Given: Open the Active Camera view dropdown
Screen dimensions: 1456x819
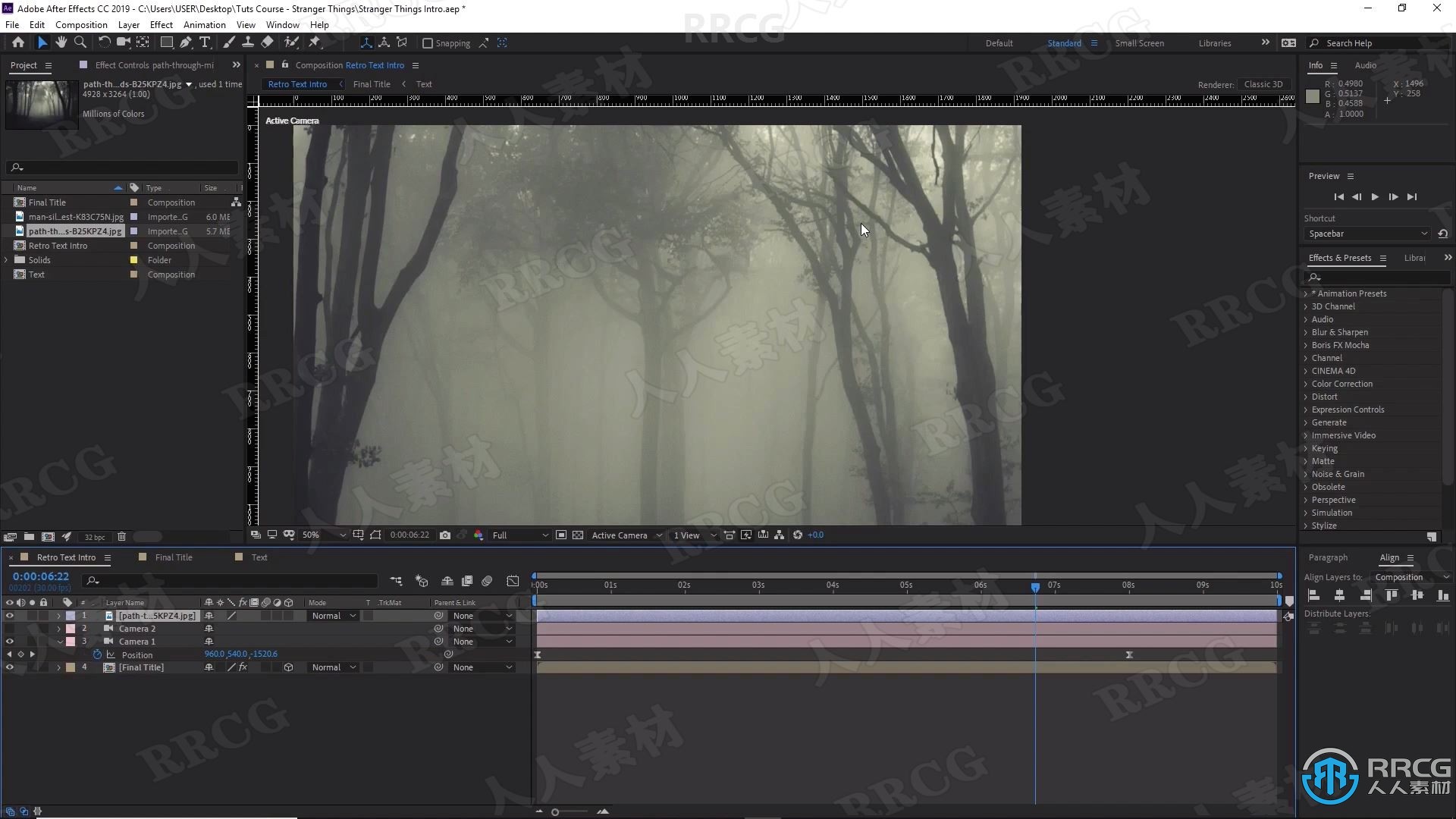Looking at the screenshot, I should [626, 535].
